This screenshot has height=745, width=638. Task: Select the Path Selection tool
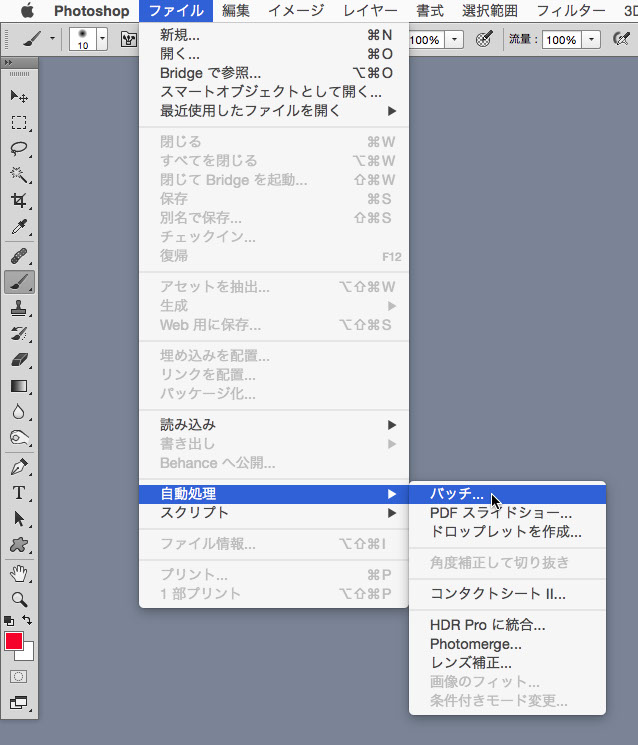click(x=19, y=519)
